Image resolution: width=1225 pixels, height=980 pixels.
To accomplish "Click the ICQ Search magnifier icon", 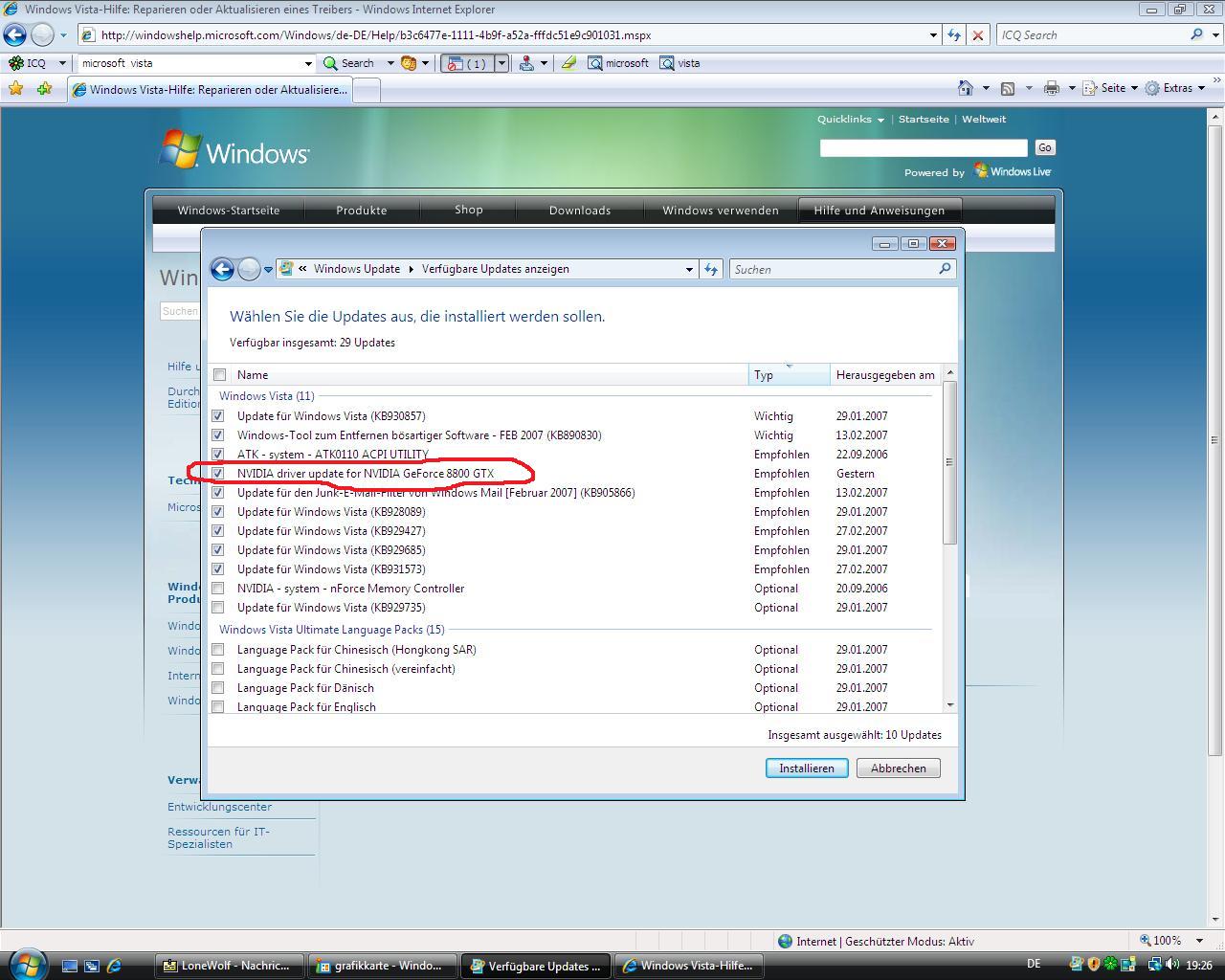I will (x=1196, y=34).
